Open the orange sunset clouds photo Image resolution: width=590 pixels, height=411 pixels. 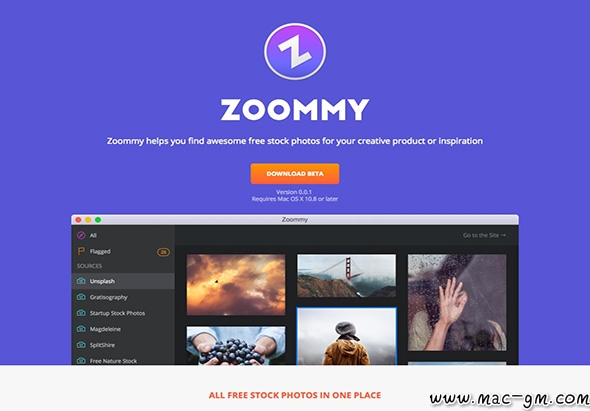click(236, 285)
